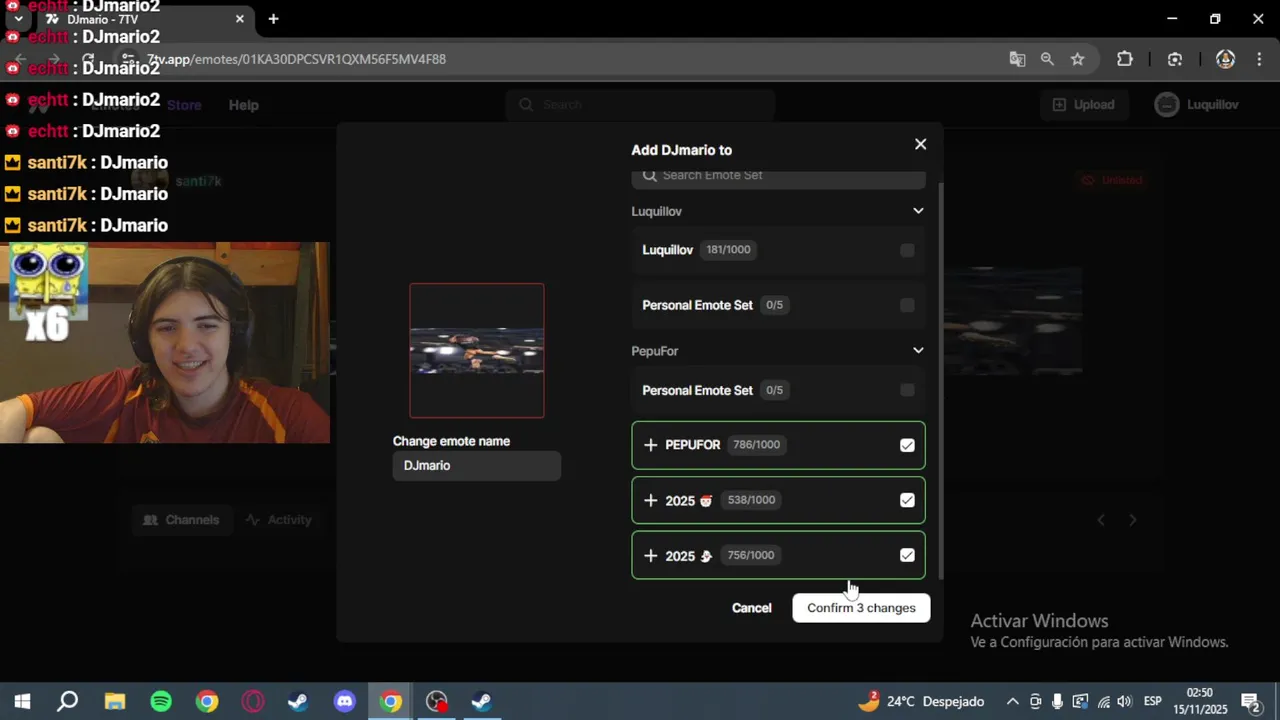Open Opera GX from taskbar
The width and height of the screenshot is (1280, 720).
click(253, 701)
